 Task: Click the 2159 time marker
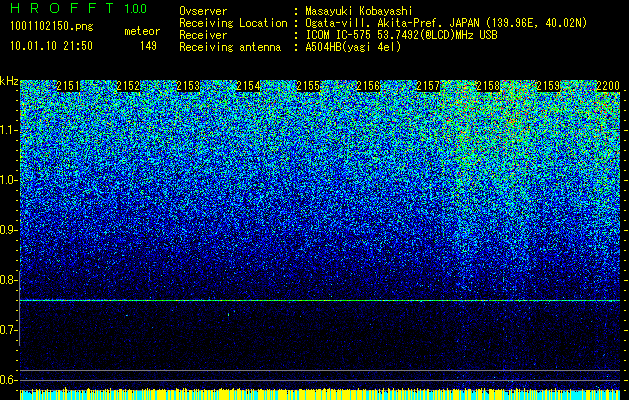548,86
